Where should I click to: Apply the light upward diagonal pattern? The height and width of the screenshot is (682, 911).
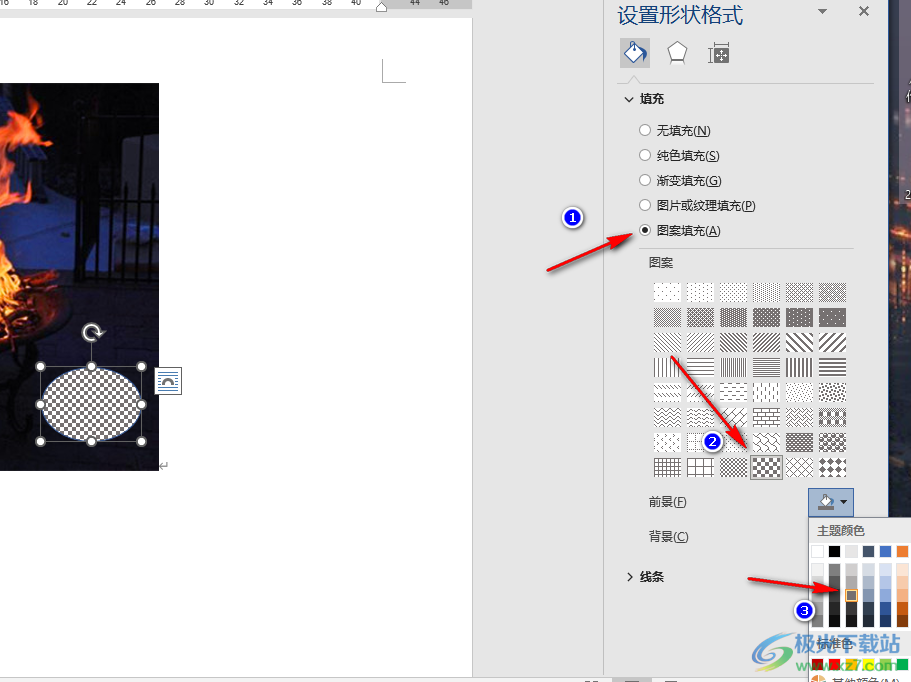700,342
